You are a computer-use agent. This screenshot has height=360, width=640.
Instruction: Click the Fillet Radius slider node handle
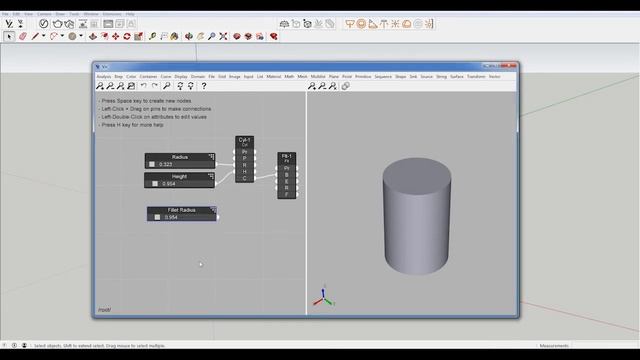[157, 217]
